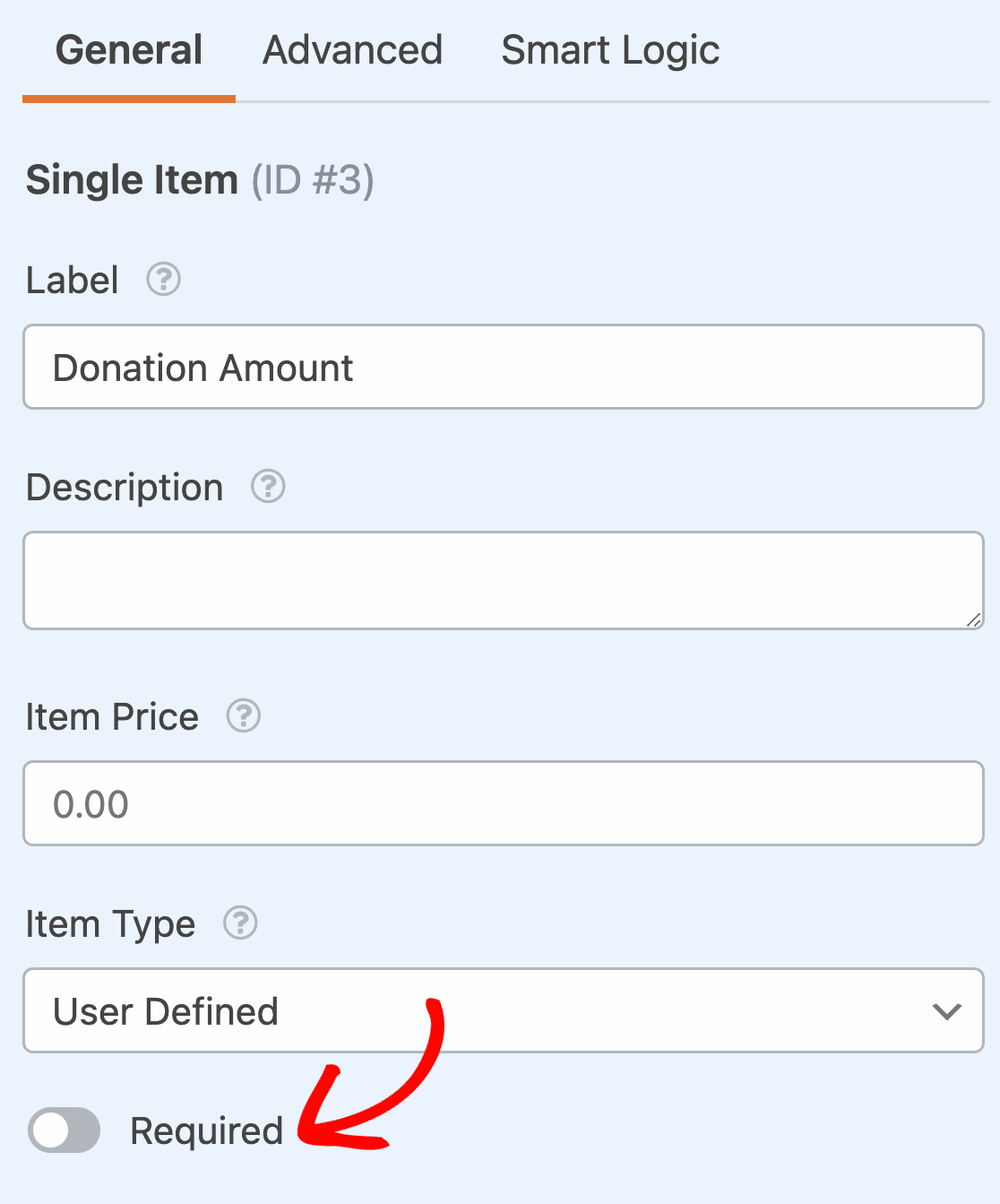The image size is (1000, 1204).
Task: Click the Single Item heading
Action: (132, 180)
